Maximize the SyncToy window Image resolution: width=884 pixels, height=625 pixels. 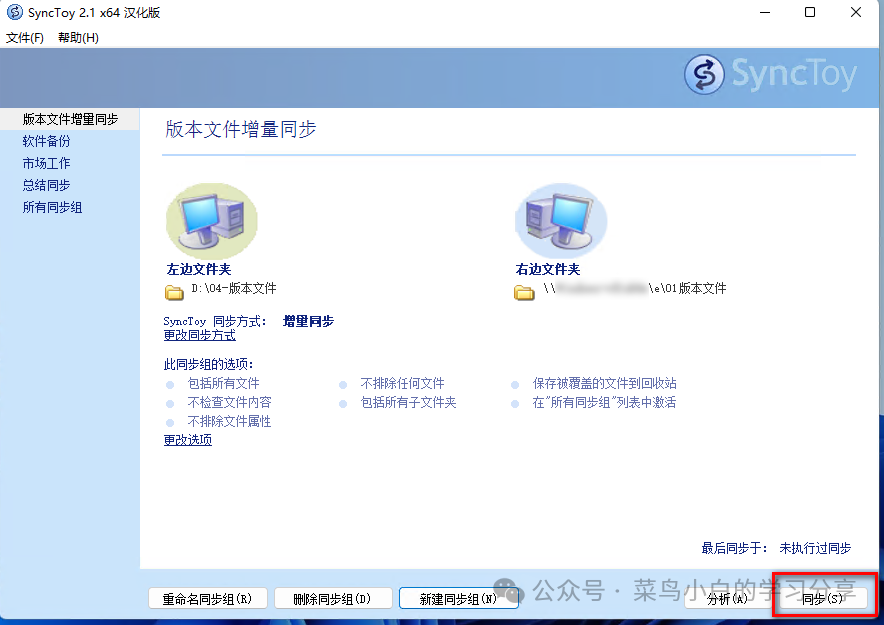pos(810,12)
